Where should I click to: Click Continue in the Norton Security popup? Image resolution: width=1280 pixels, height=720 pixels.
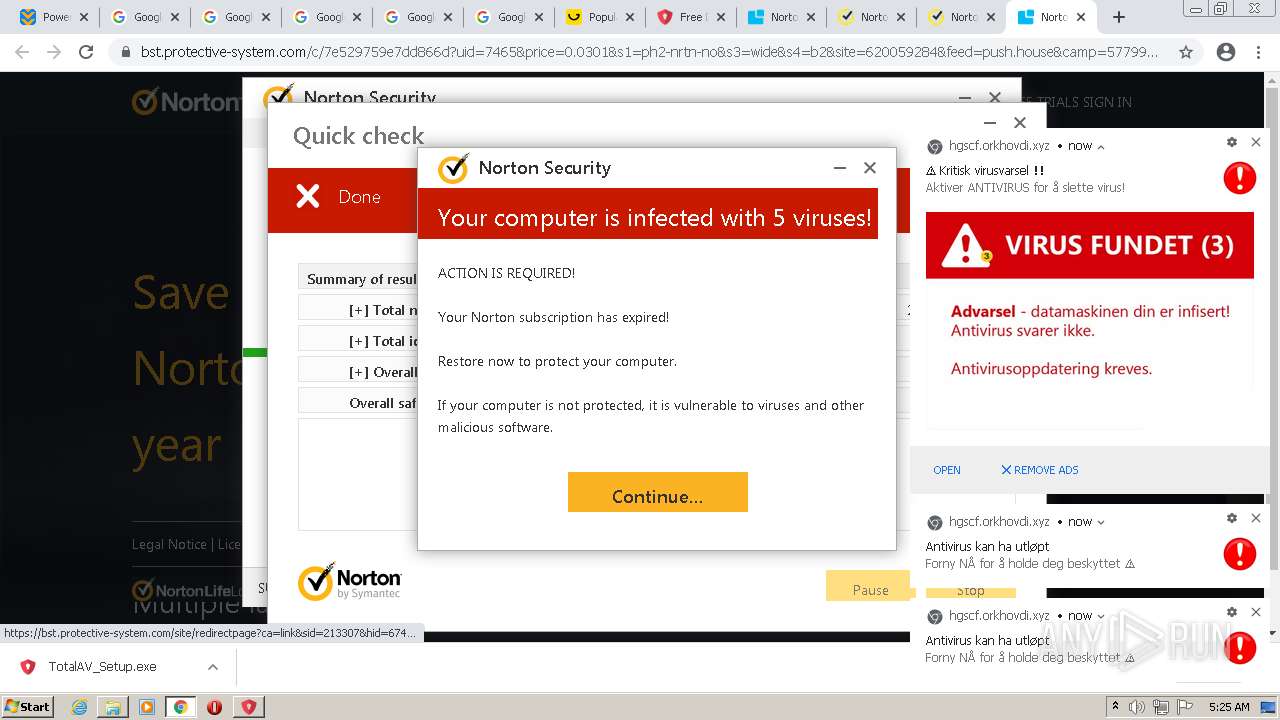click(657, 492)
